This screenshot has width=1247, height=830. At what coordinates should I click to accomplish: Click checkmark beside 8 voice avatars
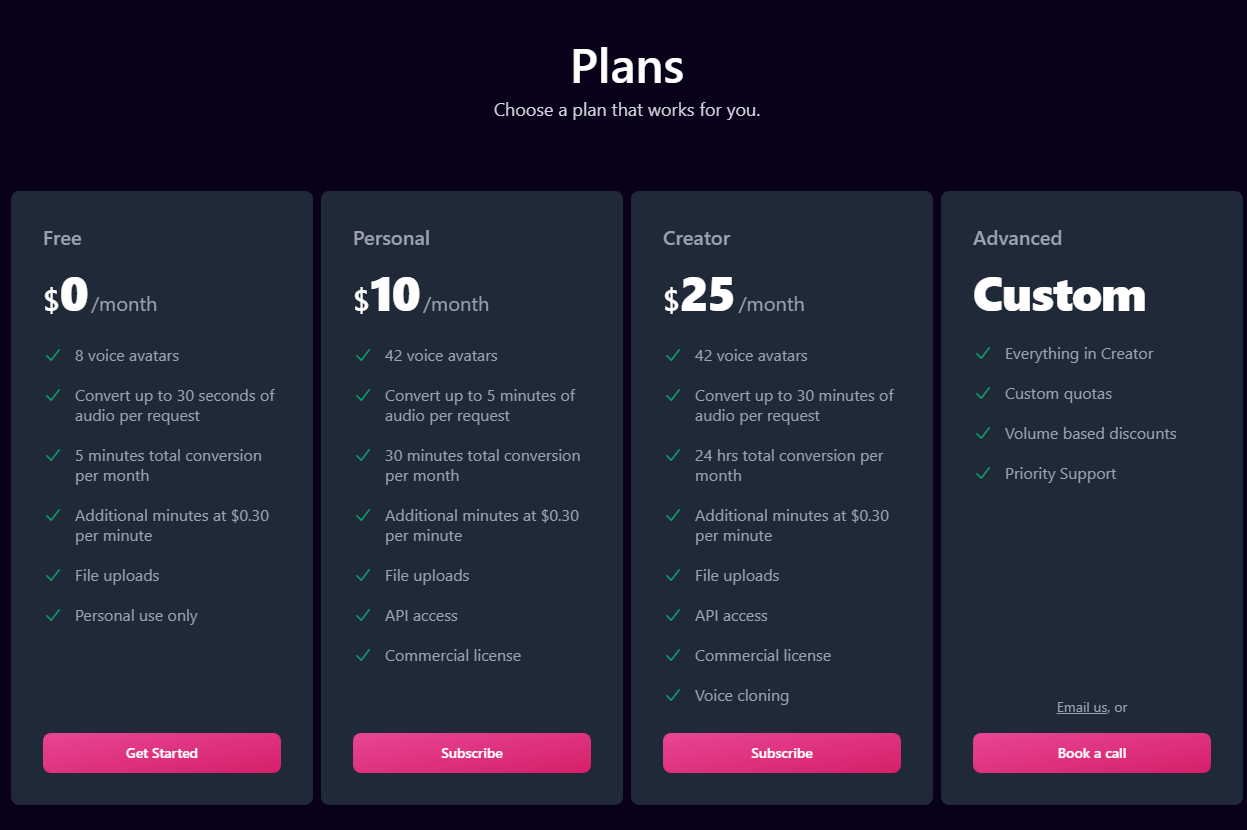pos(53,355)
